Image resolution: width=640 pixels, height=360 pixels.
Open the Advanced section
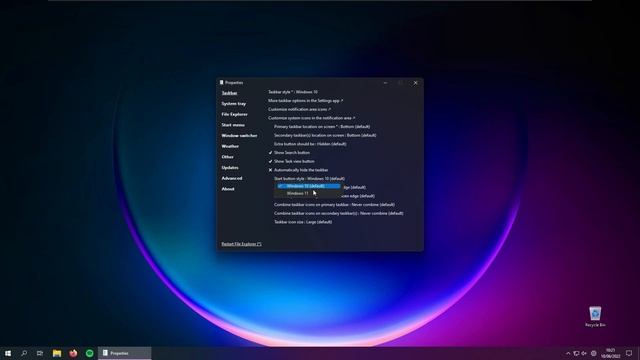point(232,178)
